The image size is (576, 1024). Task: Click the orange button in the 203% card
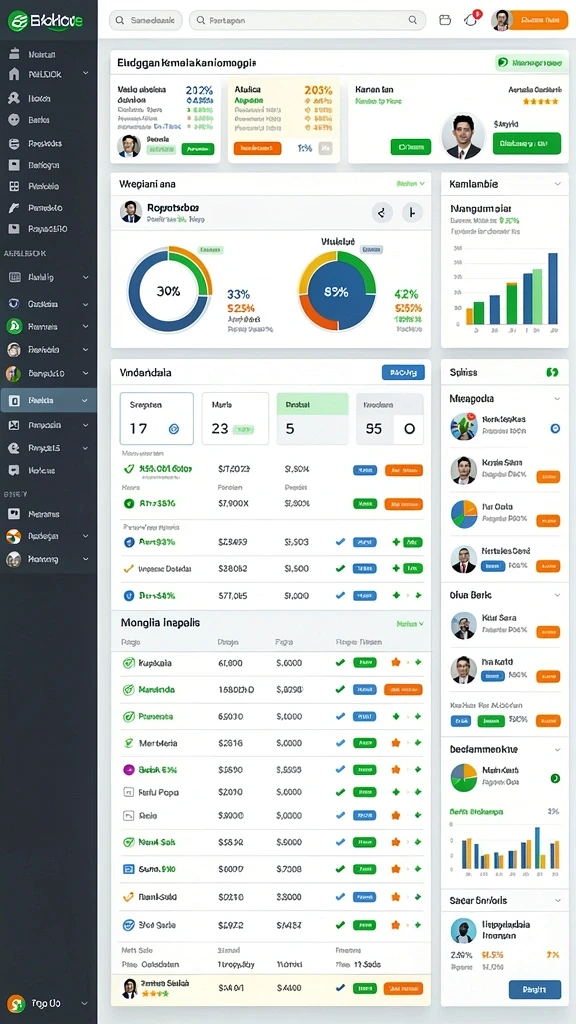pos(257,148)
